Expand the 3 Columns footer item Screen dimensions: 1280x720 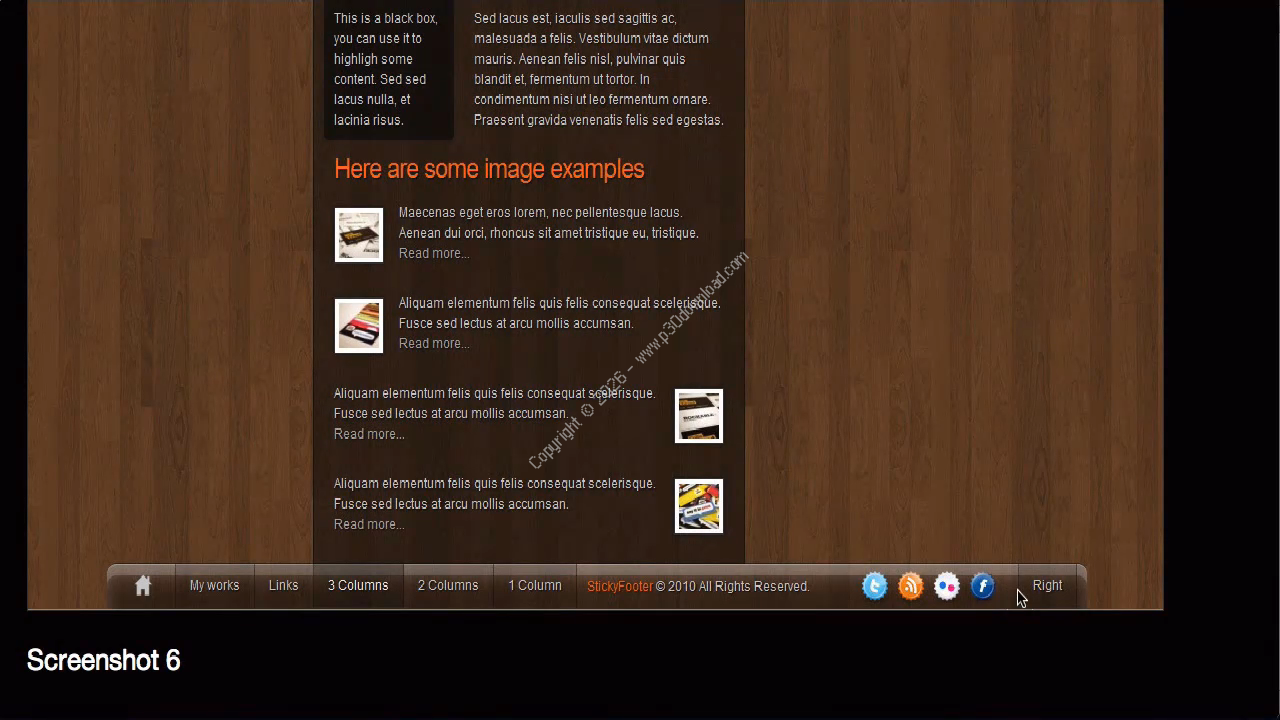tap(358, 586)
